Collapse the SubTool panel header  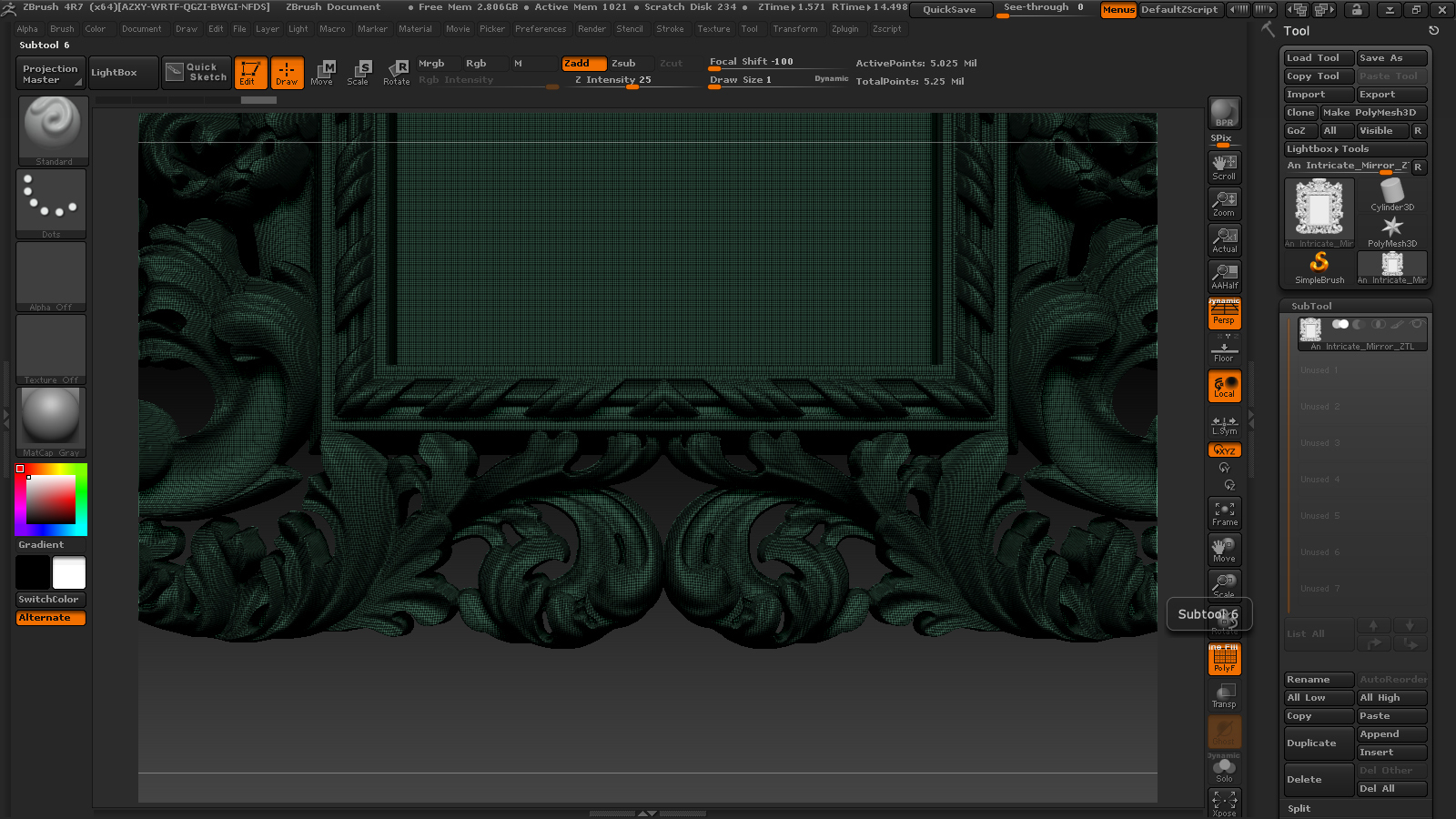[1311, 307]
